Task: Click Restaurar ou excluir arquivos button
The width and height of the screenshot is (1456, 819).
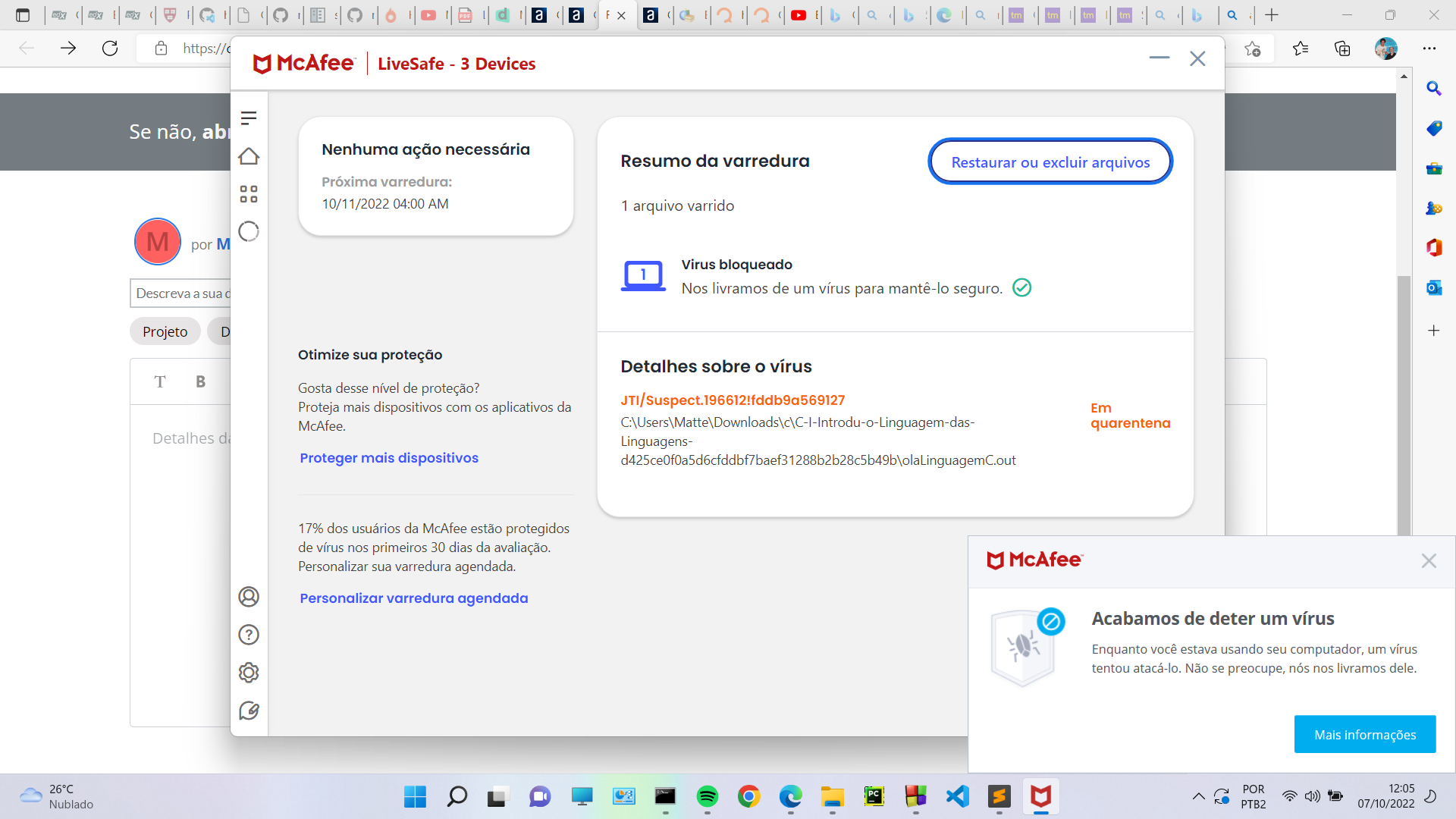Action: point(1050,162)
